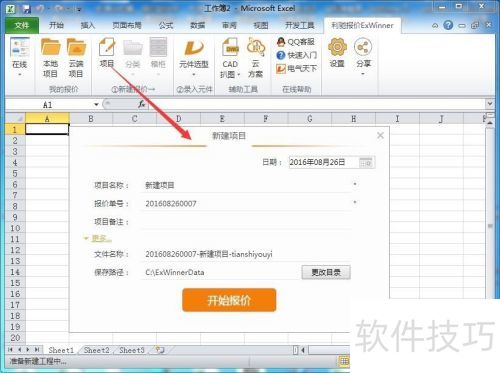Click the vertical scrollbar up arrow

click(x=490, y=122)
